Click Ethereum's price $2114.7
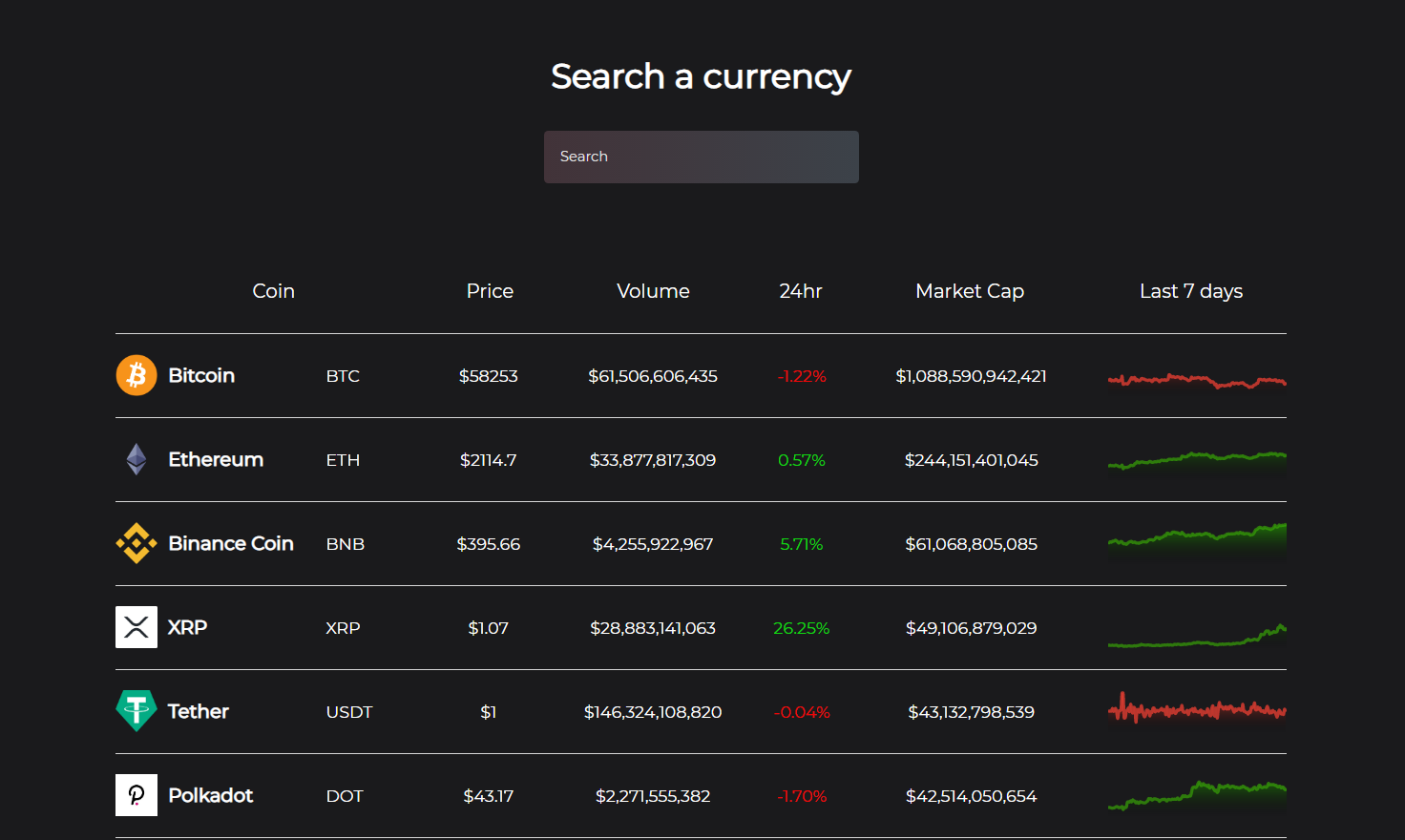Screen dimensions: 1405x840 click(x=489, y=460)
